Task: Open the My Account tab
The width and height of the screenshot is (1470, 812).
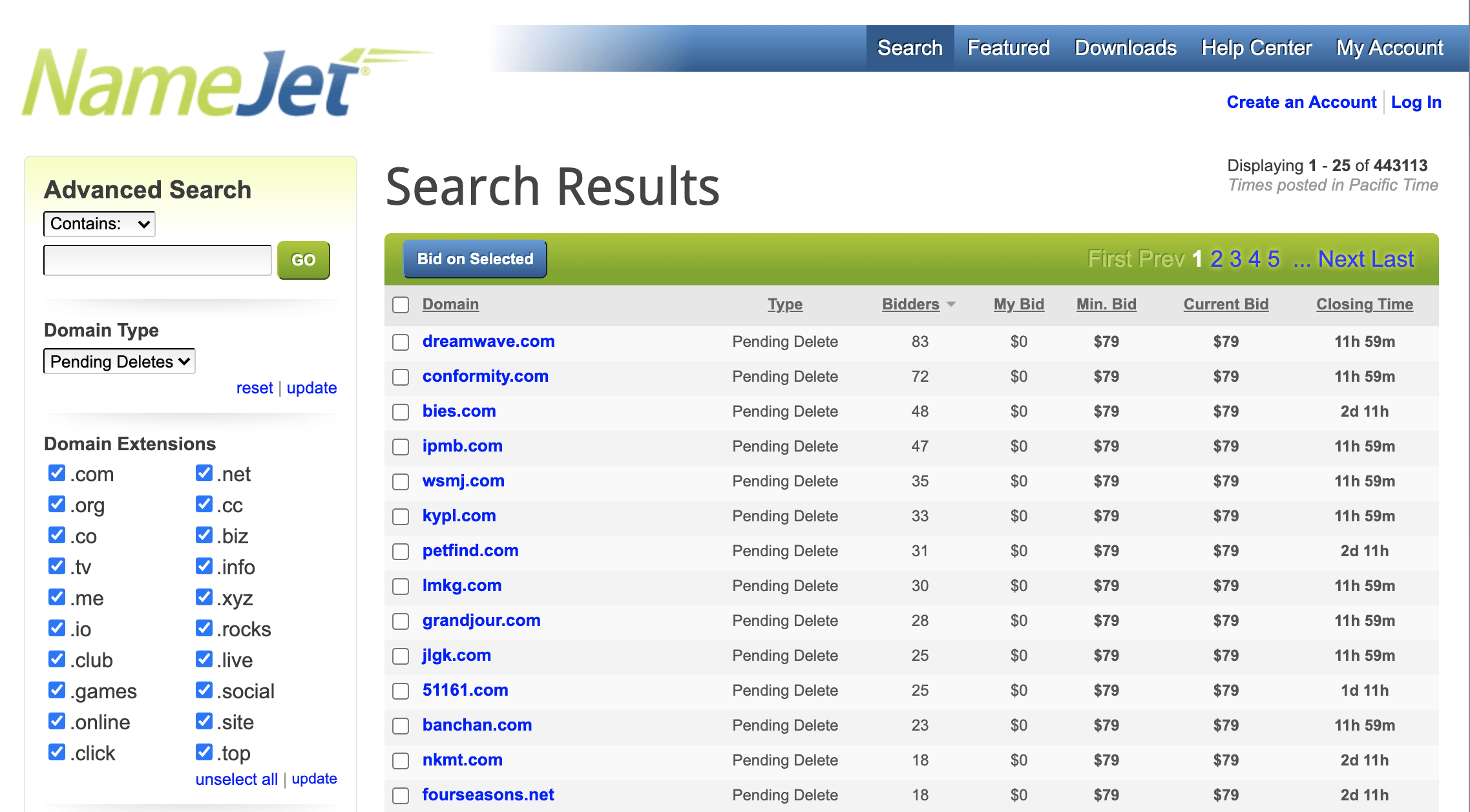Action: [x=1389, y=48]
